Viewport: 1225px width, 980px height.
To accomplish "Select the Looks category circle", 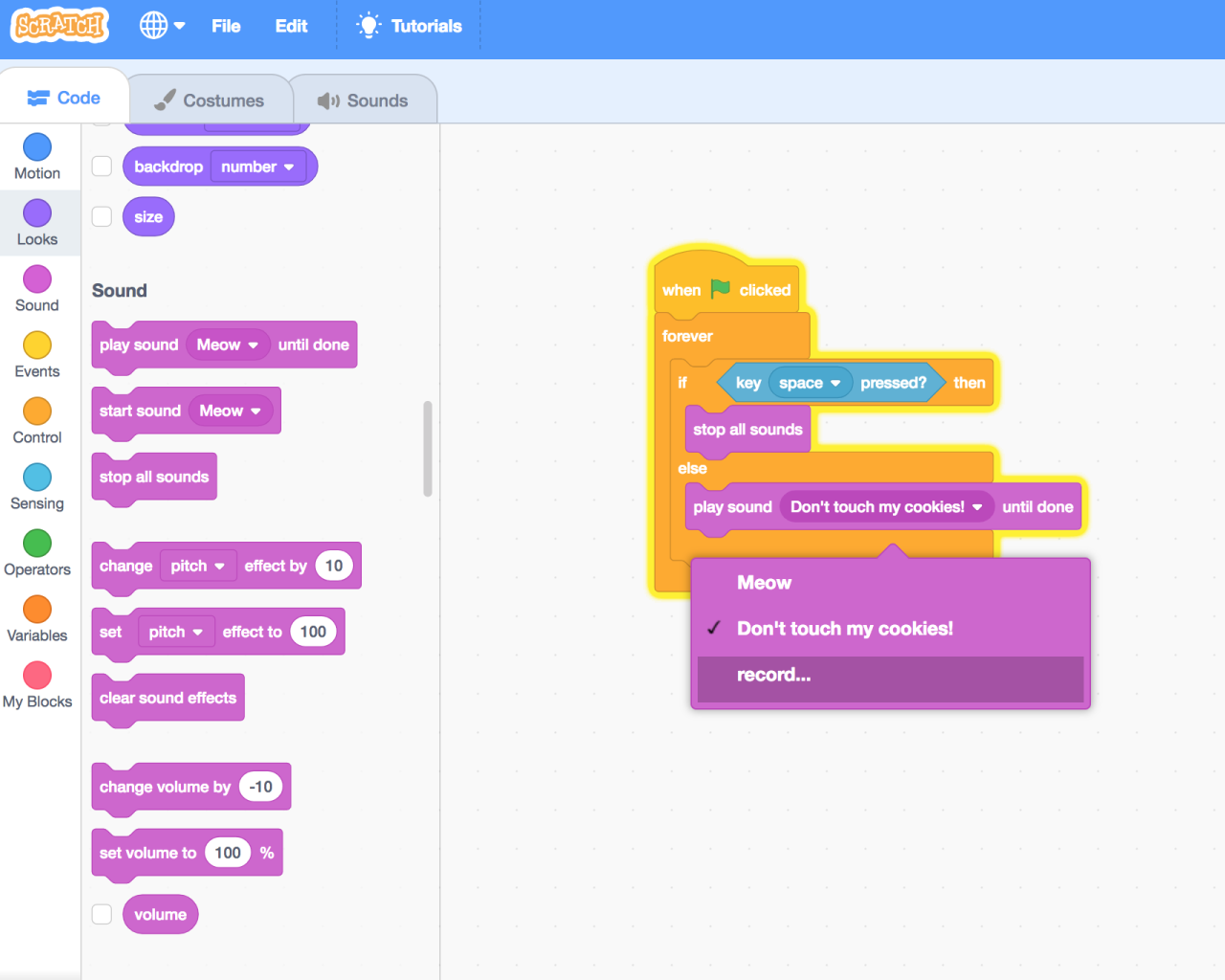I will pos(37,212).
